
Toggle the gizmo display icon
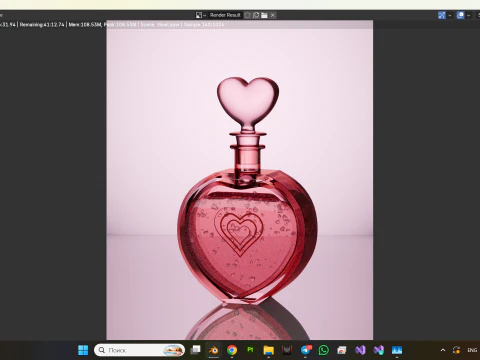442,15
